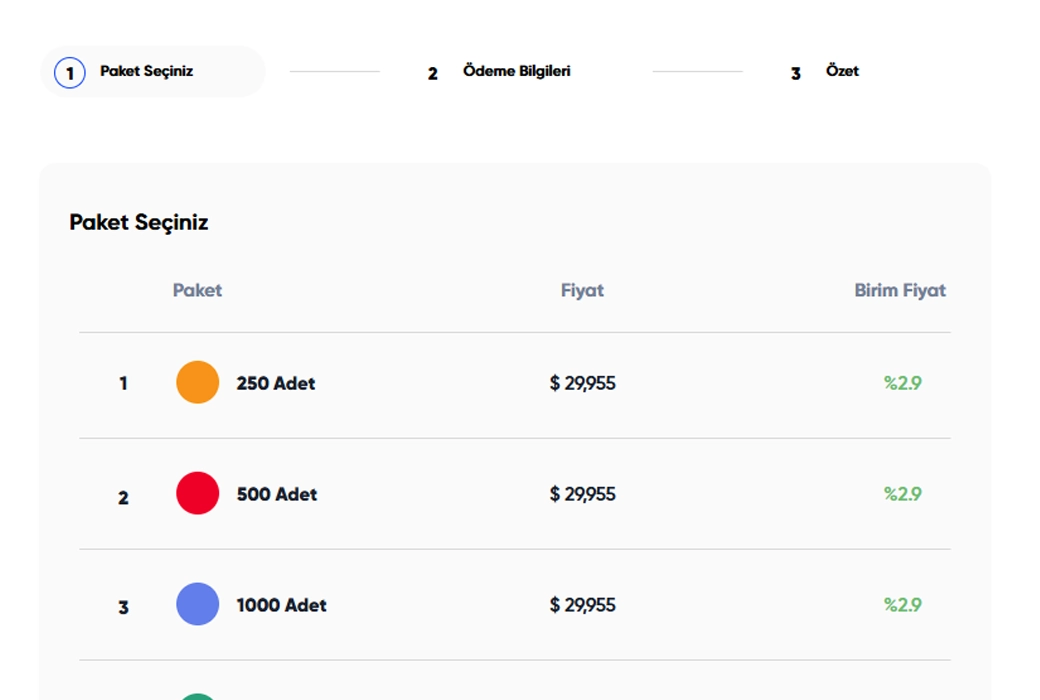The height and width of the screenshot is (700, 1040).
Task: Click the blue circle icon for 1000 Adet
Action: [197, 604]
